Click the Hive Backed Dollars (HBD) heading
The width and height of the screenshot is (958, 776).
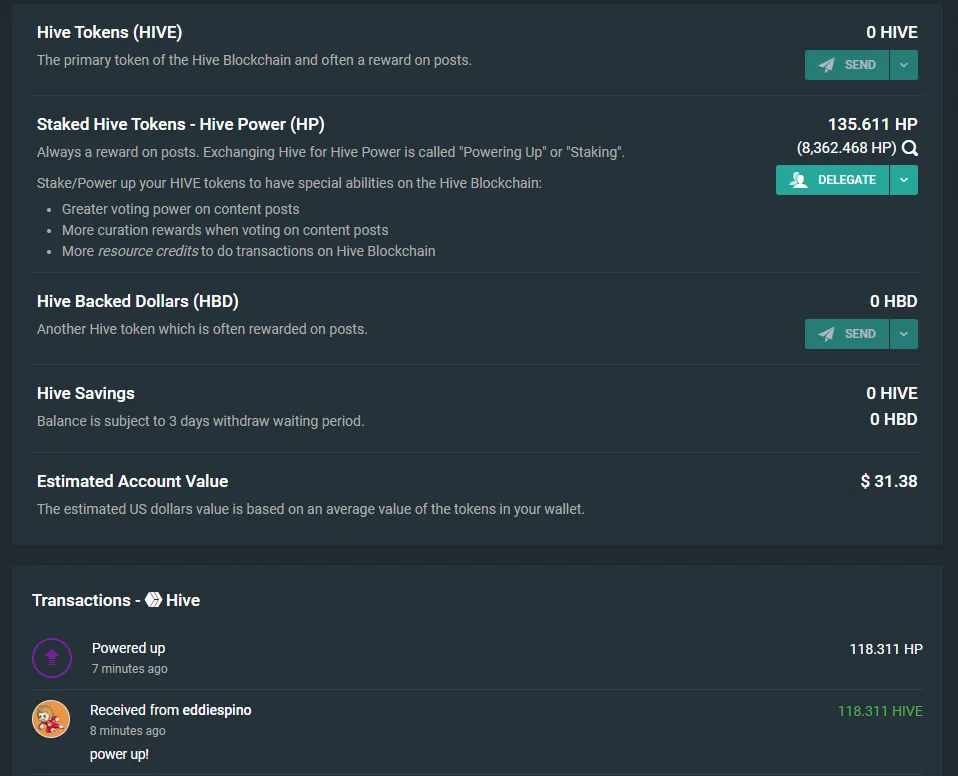coord(137,301)
